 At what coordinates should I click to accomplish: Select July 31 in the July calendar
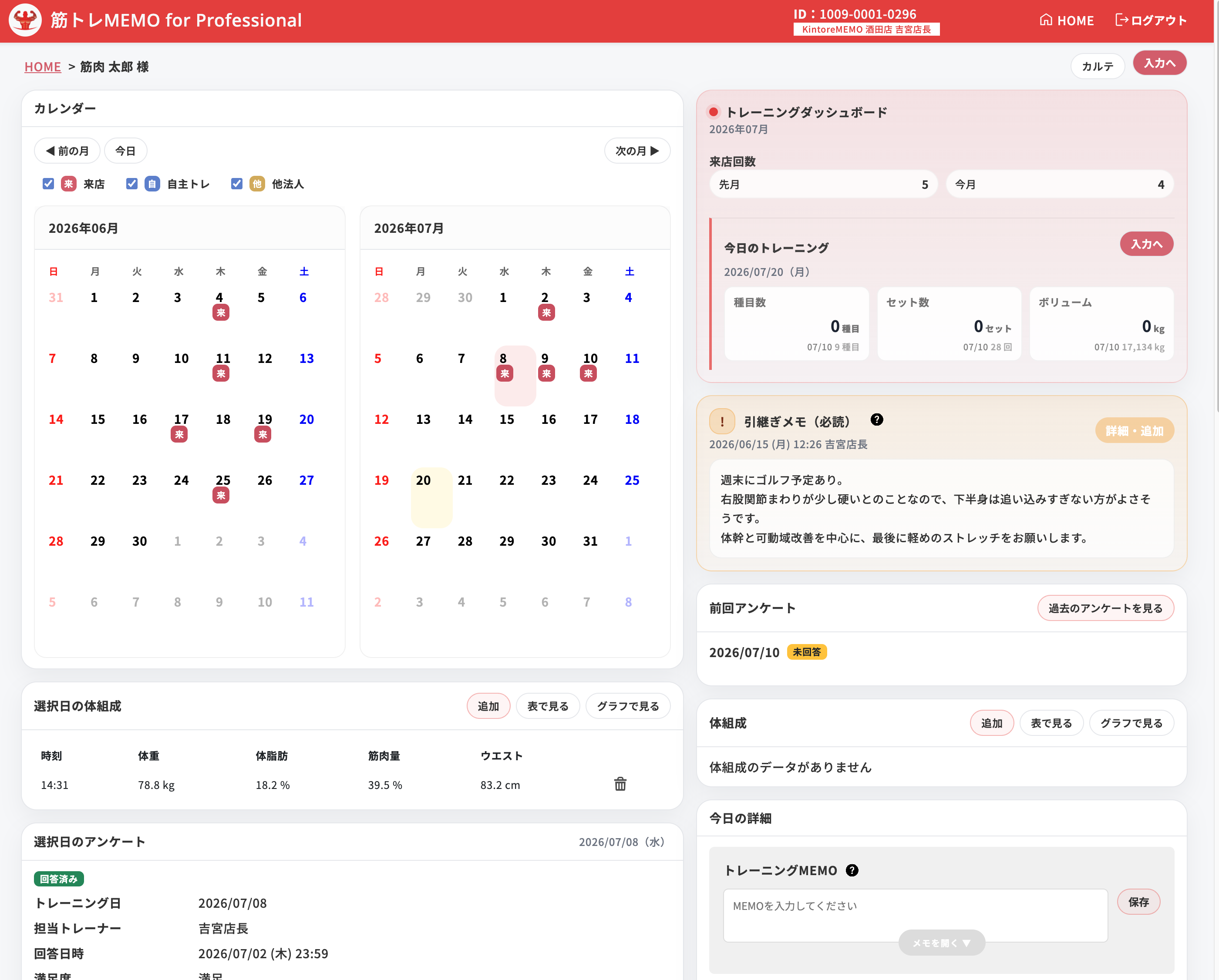590,541
